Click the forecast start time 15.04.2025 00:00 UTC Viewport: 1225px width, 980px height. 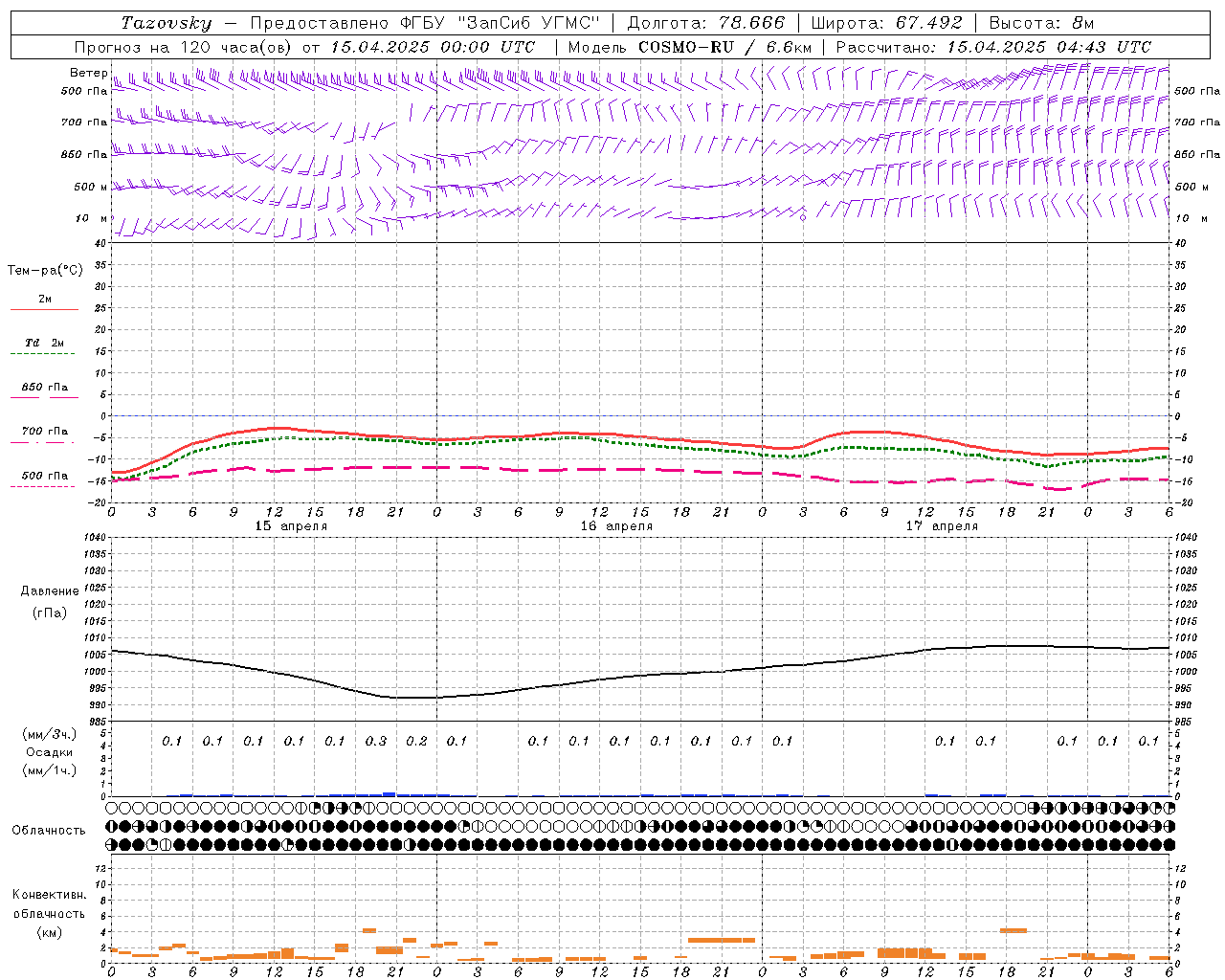433,47
